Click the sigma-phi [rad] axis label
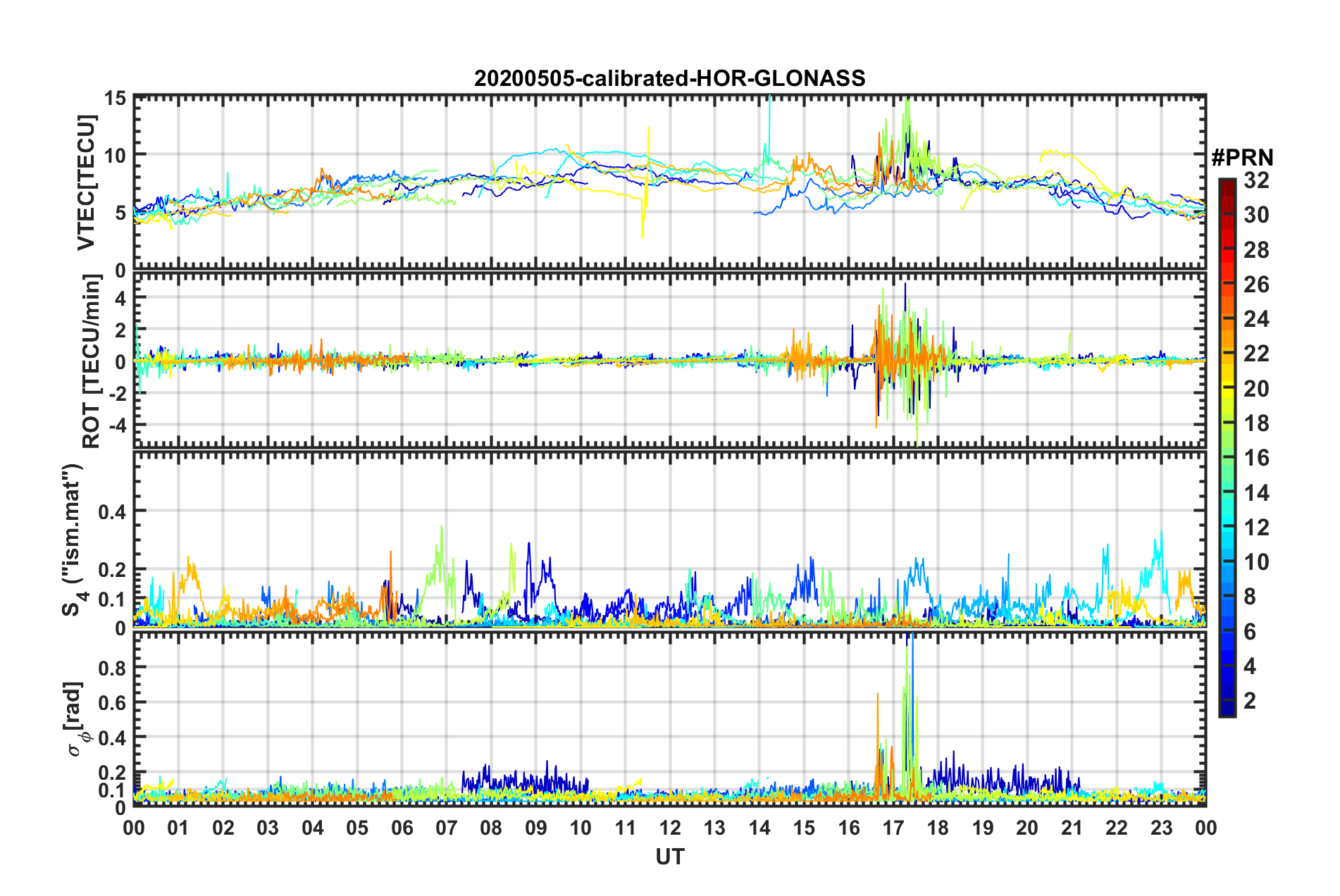The height and width of the screenshot is (896, 1340). pyautogui.click(x=75, y=719)
